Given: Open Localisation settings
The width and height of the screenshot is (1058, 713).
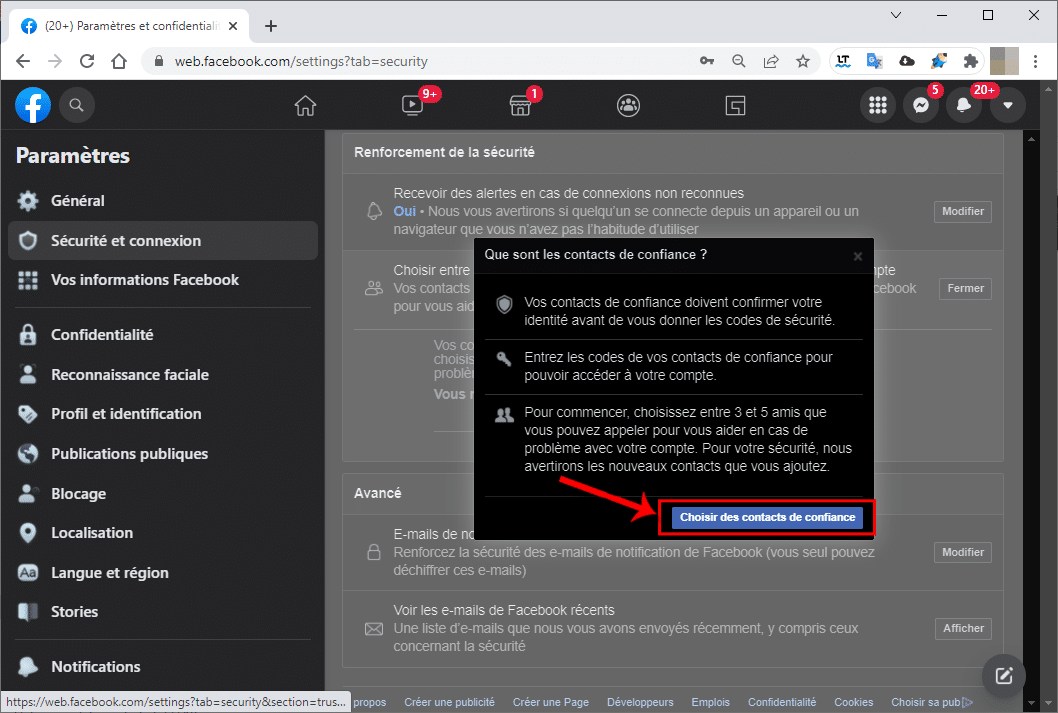Looking at the screenshot, I should click(x=163, y=533).
